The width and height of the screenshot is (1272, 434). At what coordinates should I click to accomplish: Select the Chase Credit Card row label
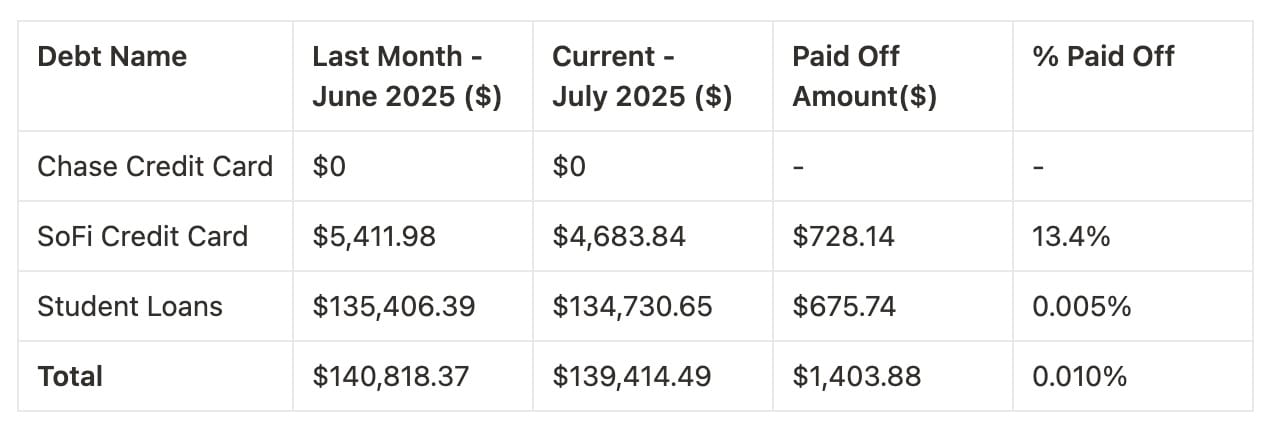pyautogui.click(x=155, y=166)
